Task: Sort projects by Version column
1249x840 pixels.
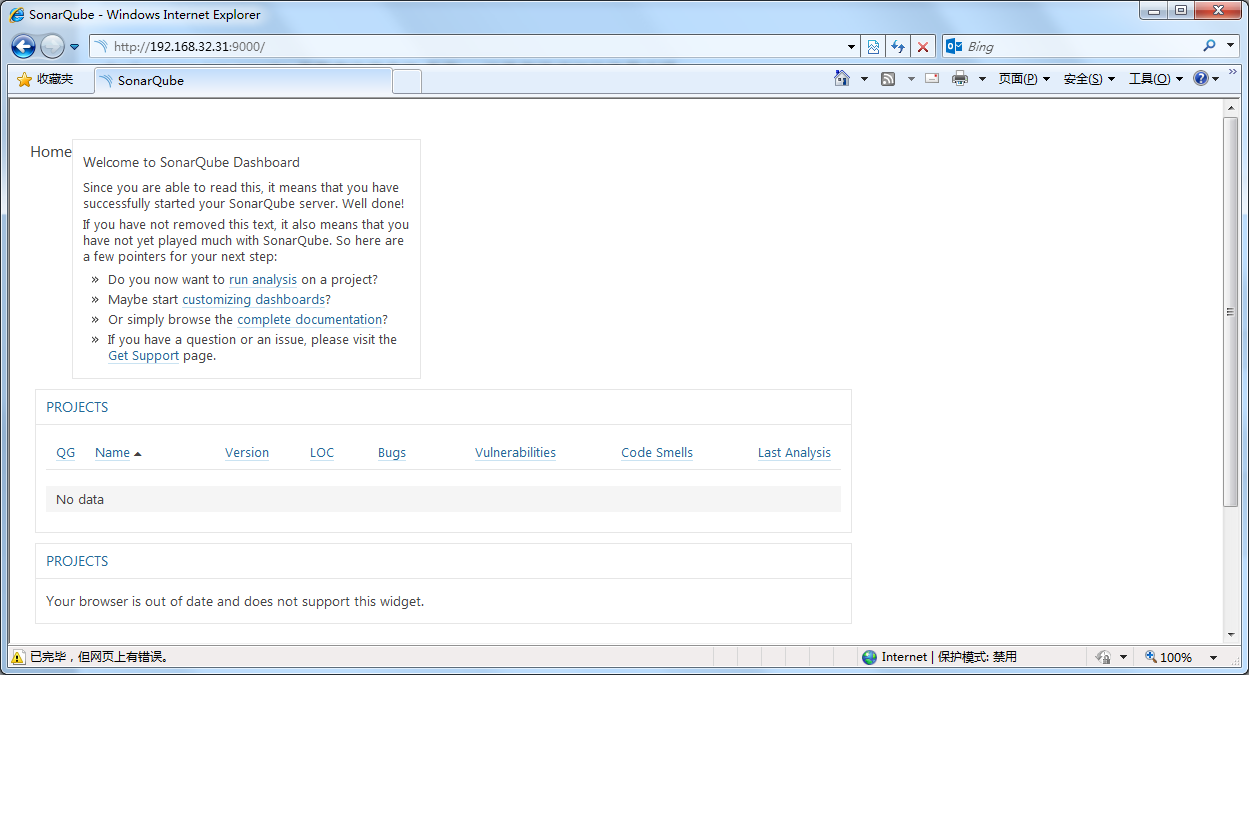Action: point(247,453)
